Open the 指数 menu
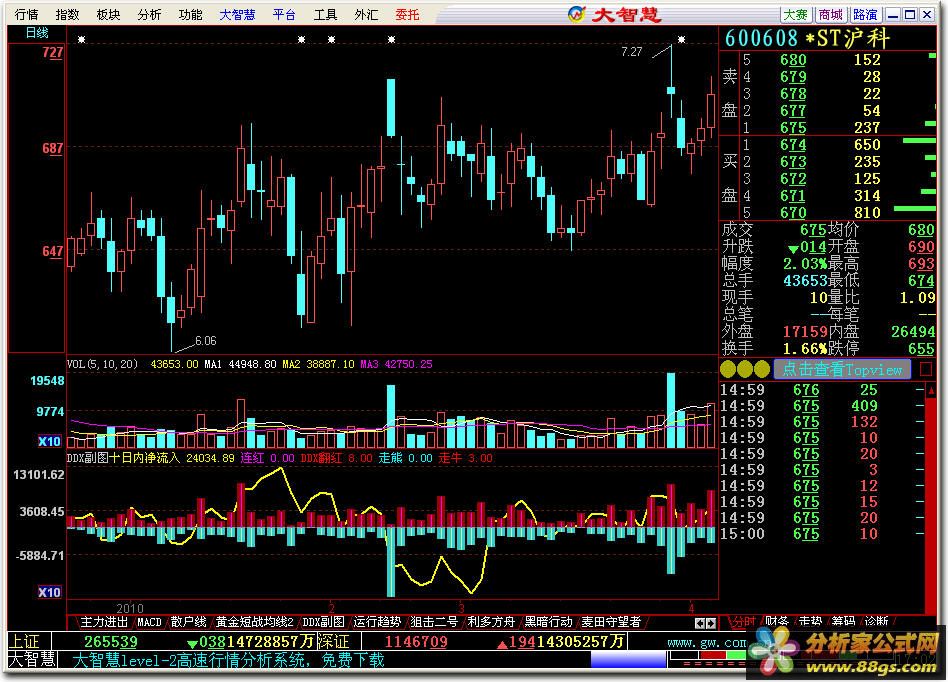Viewport: 948px width, 682px height. coord(67,14)
